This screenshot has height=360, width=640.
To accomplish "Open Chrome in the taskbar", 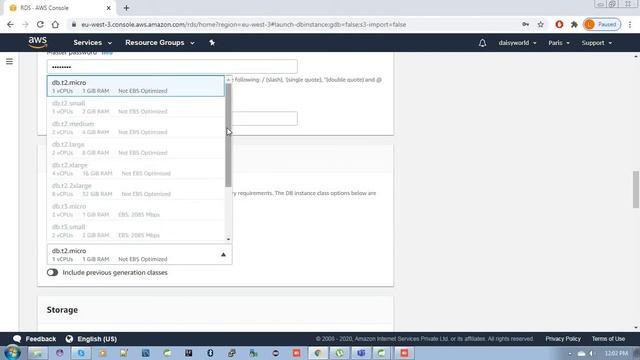I will (x=318, y=353).
